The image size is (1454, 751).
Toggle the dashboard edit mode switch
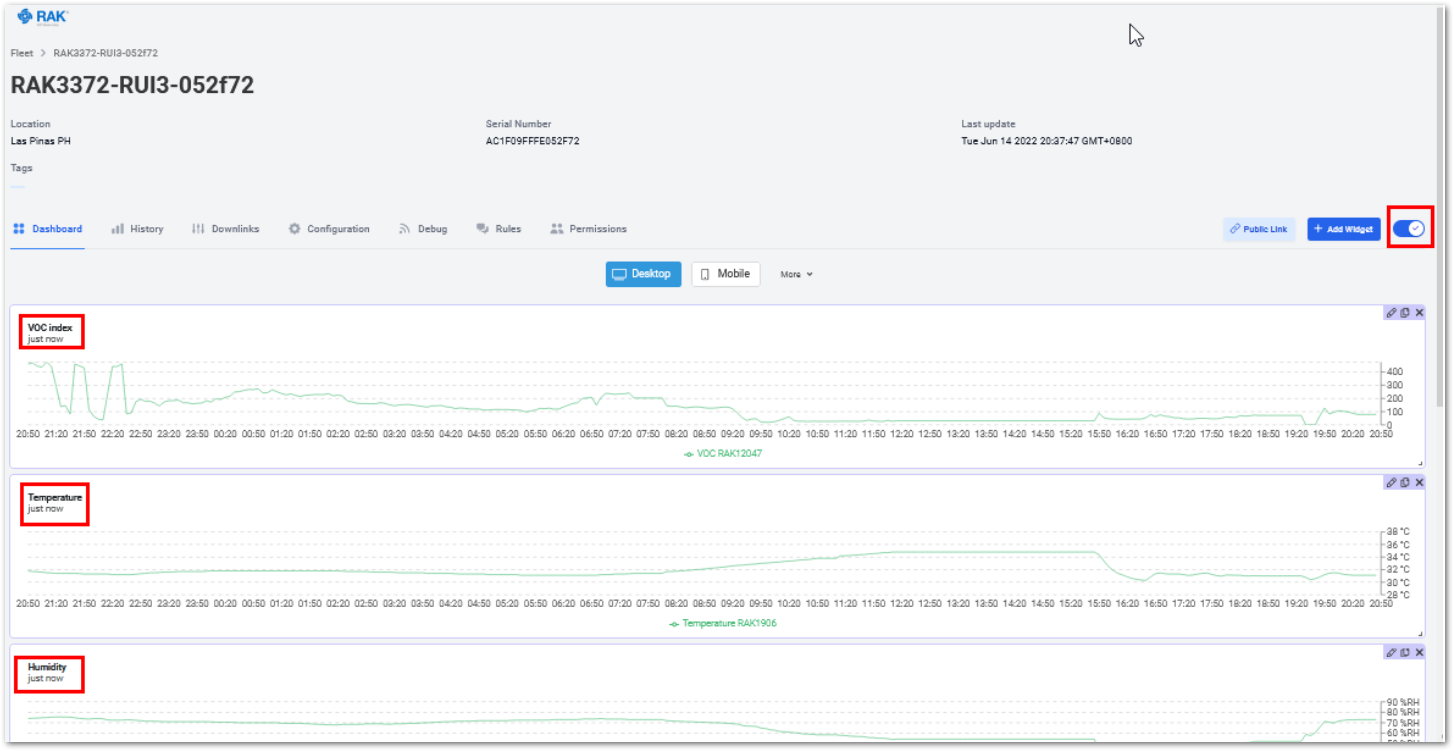pos(1409,229)
